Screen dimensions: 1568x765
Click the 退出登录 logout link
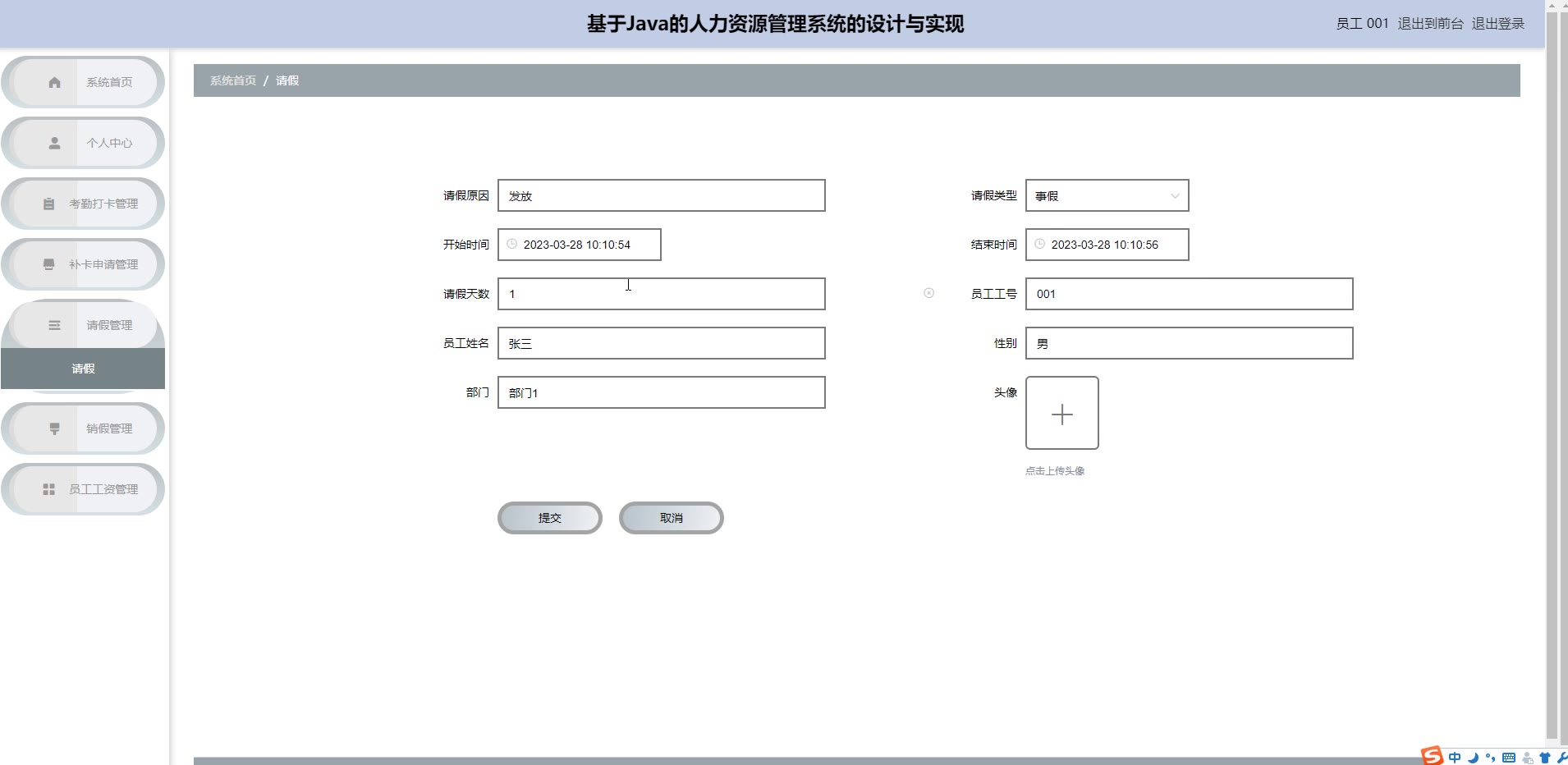pyautogui.click(x=1497, y=24)
